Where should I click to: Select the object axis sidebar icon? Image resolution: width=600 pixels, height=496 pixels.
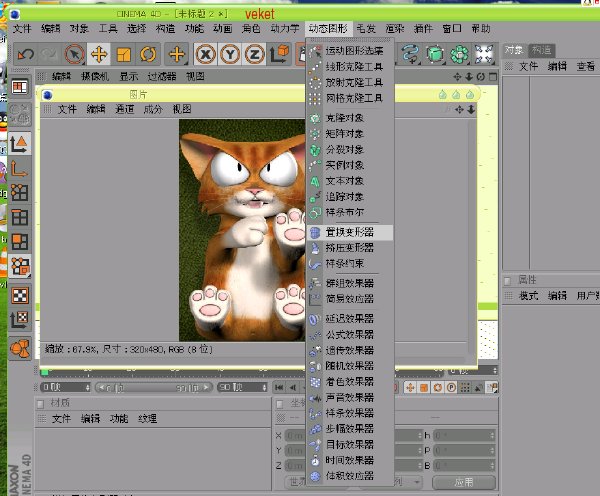click(x=19, y=168)
